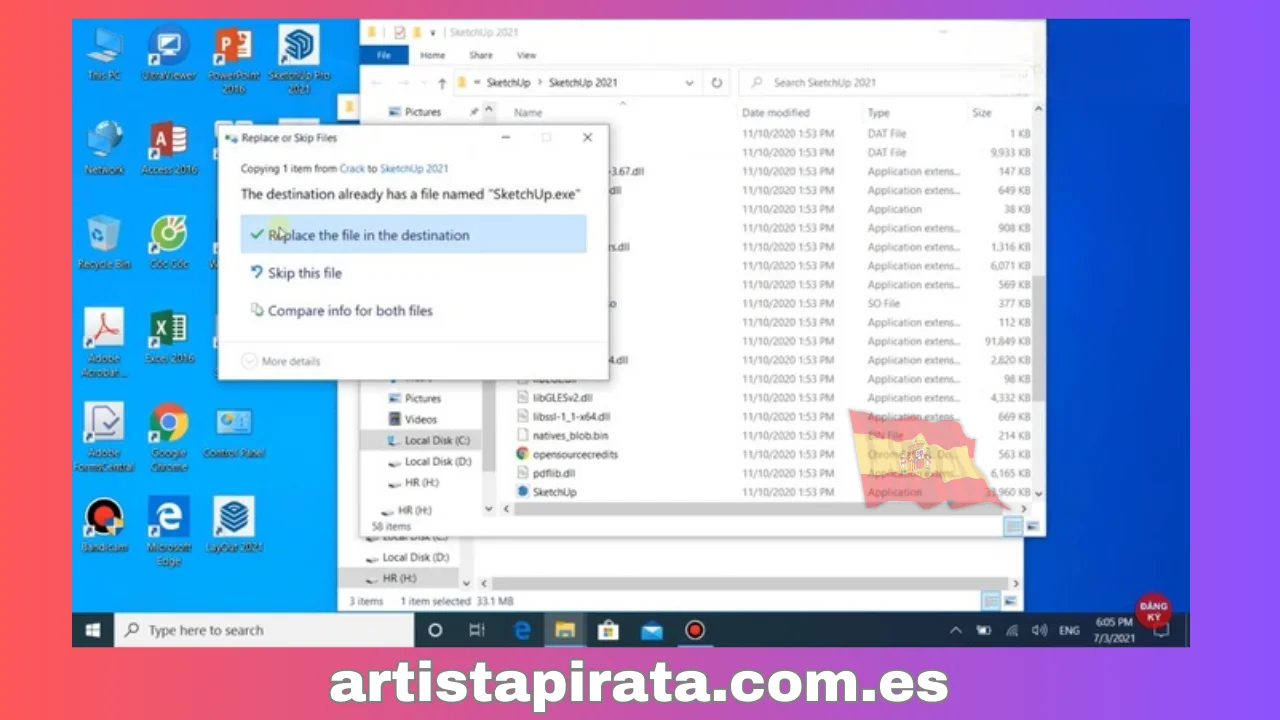Image resolution: width=1280 pixels, height=720 pixels.
Task: Click the Crack source link
Action: (x=352, y=169)
